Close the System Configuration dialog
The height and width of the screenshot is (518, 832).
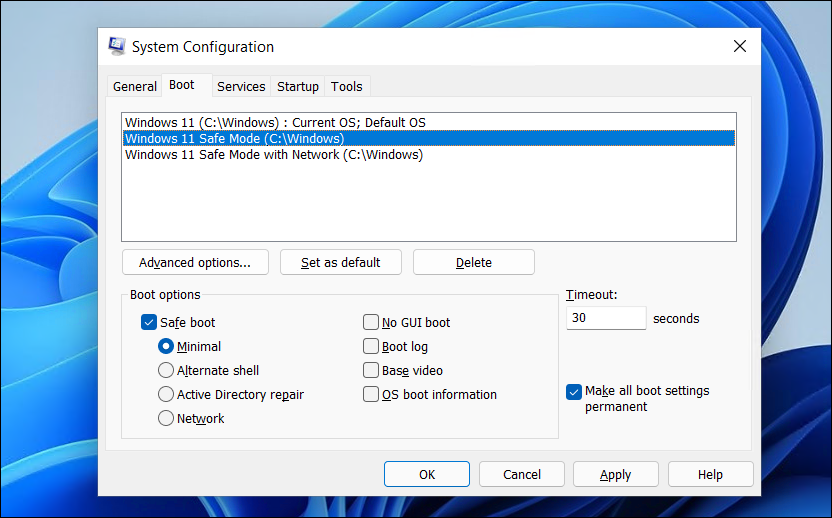[740, 46]
